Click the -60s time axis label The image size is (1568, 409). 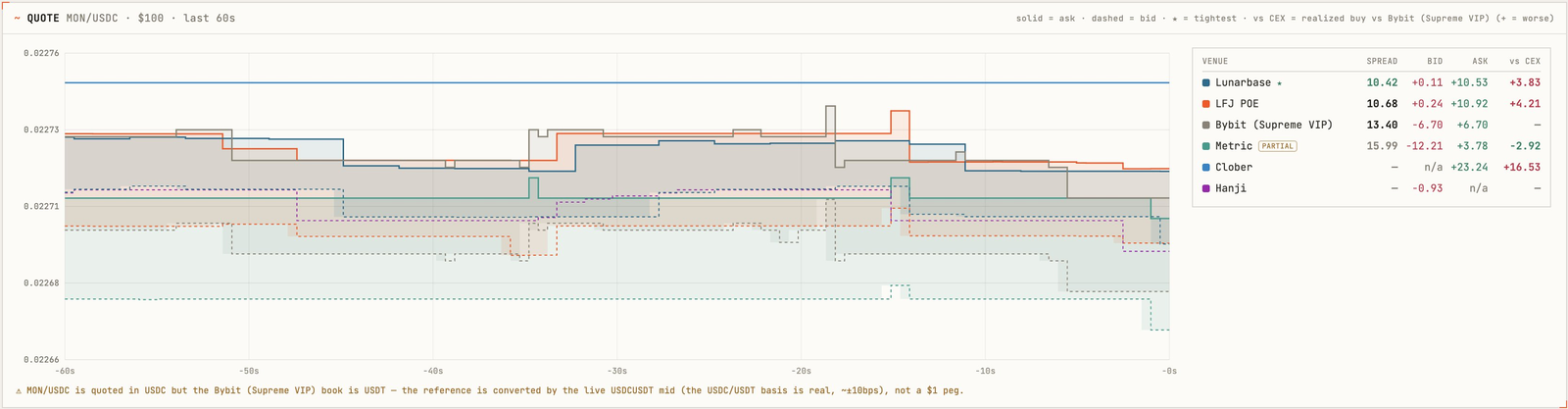[x=65, y=371]
